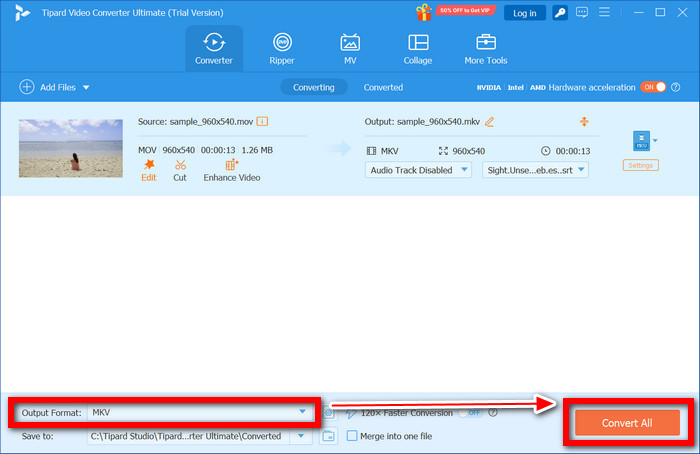Click the source file size 1.26 MB
The width and height of the screenshot is (700, 454).
257,150
